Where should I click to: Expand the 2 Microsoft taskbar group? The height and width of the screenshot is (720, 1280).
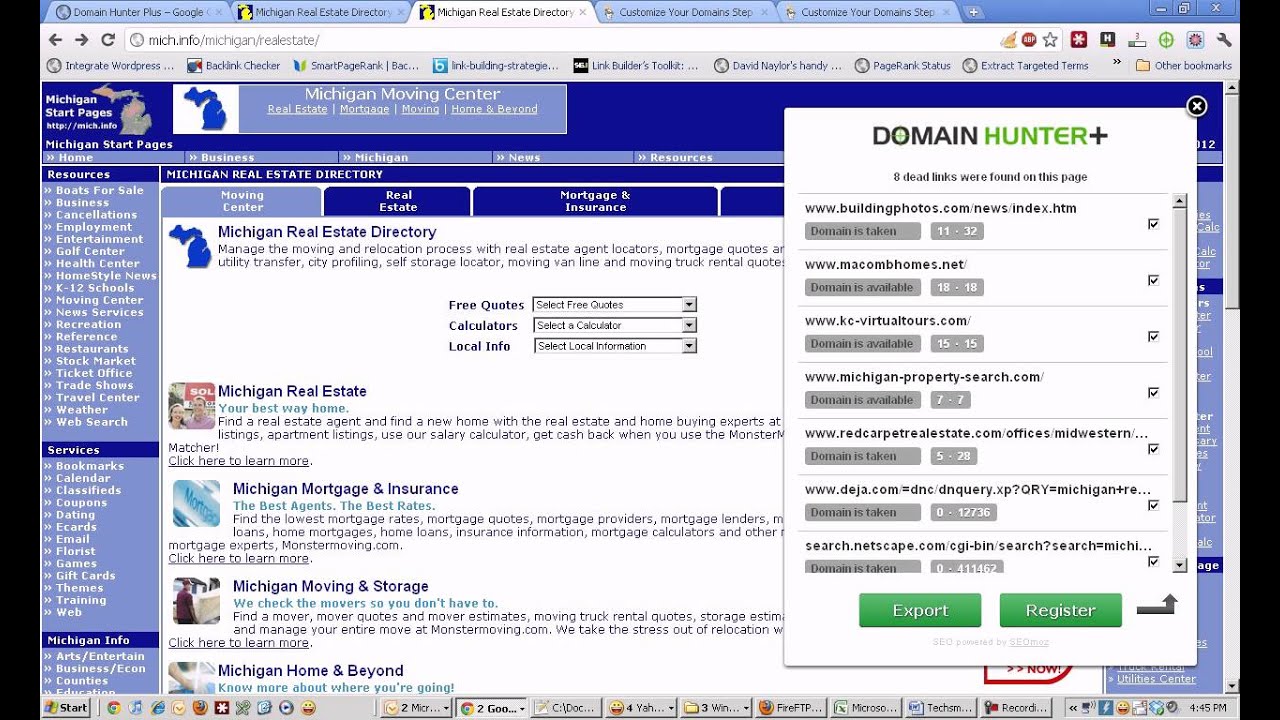point(417,707)
